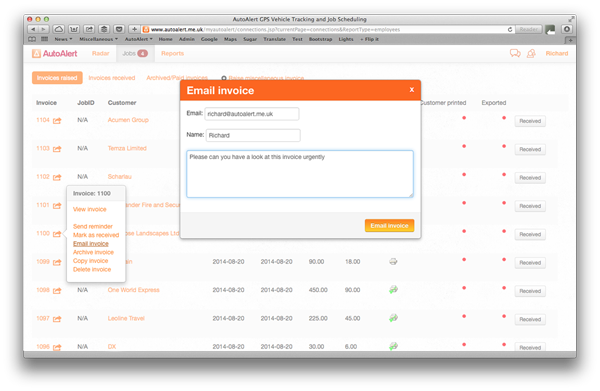Focus the Email address input field
Image resolution: width=600 pixels, height=391 pixels.
click(x=252, y=114)
